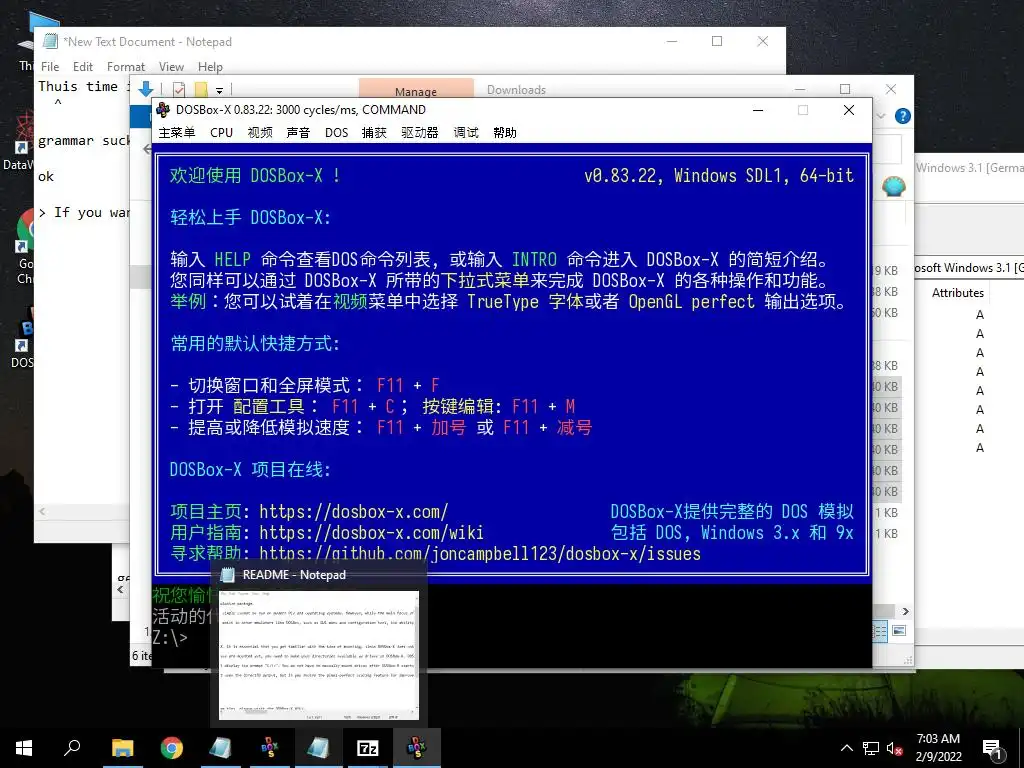The height and width of the screenshot is (768, 1024).
Task: Click the README - Notepad thumbnail preview
Action: 319,655
